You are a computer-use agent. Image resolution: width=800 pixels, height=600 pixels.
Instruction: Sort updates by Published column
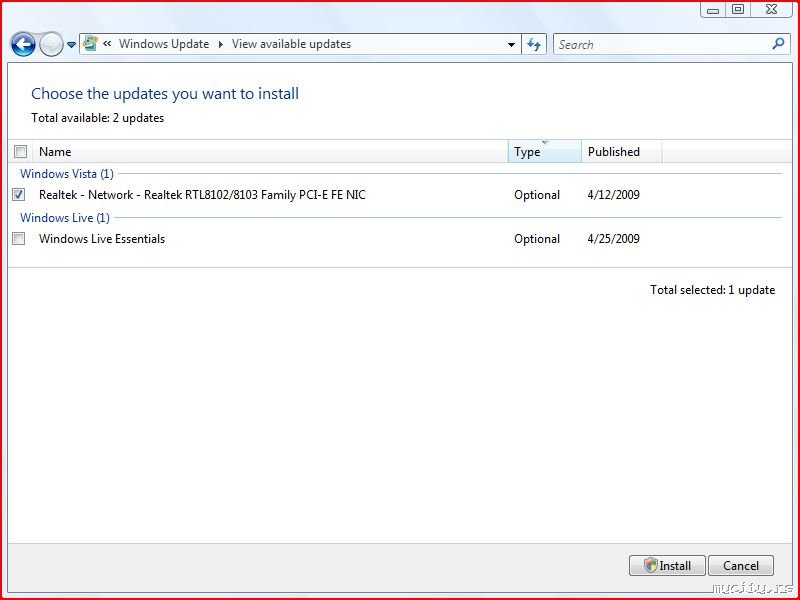point(621,152)
